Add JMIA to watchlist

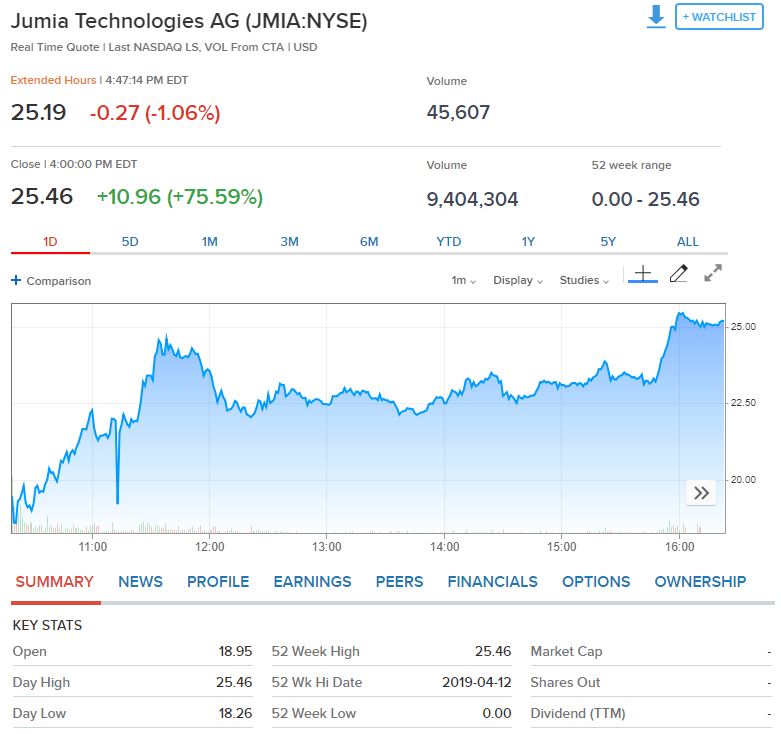[719, 17]
